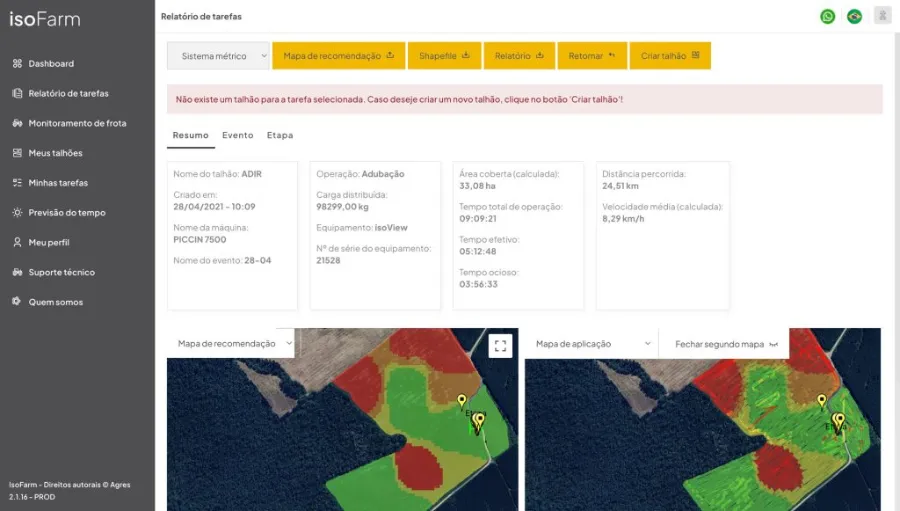Open the Mapa de recomendação map-type dropdown

point(230,343)
